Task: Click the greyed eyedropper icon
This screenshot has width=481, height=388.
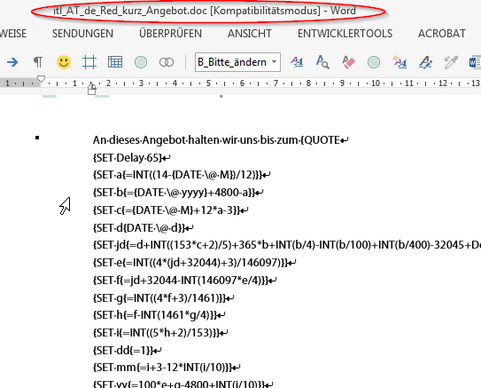Action: [x=451, y=62]
